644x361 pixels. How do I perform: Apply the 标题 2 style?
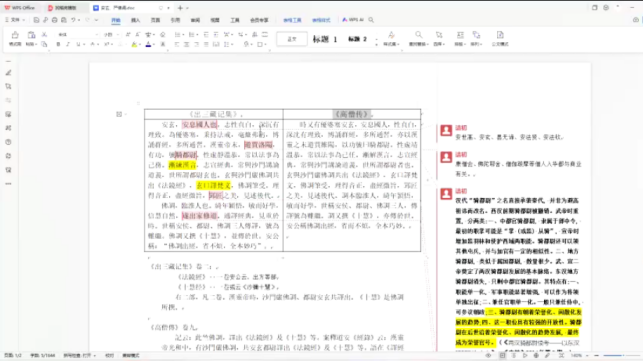(x=357, y=39)
